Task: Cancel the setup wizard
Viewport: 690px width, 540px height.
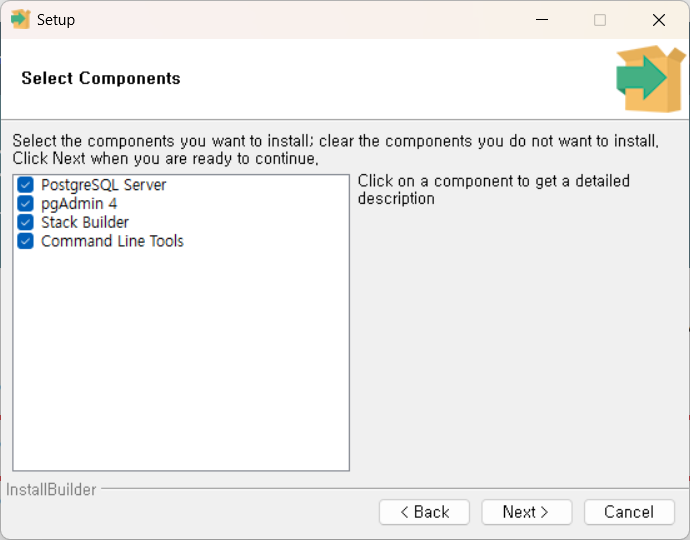Action: [x=629, y=512]
